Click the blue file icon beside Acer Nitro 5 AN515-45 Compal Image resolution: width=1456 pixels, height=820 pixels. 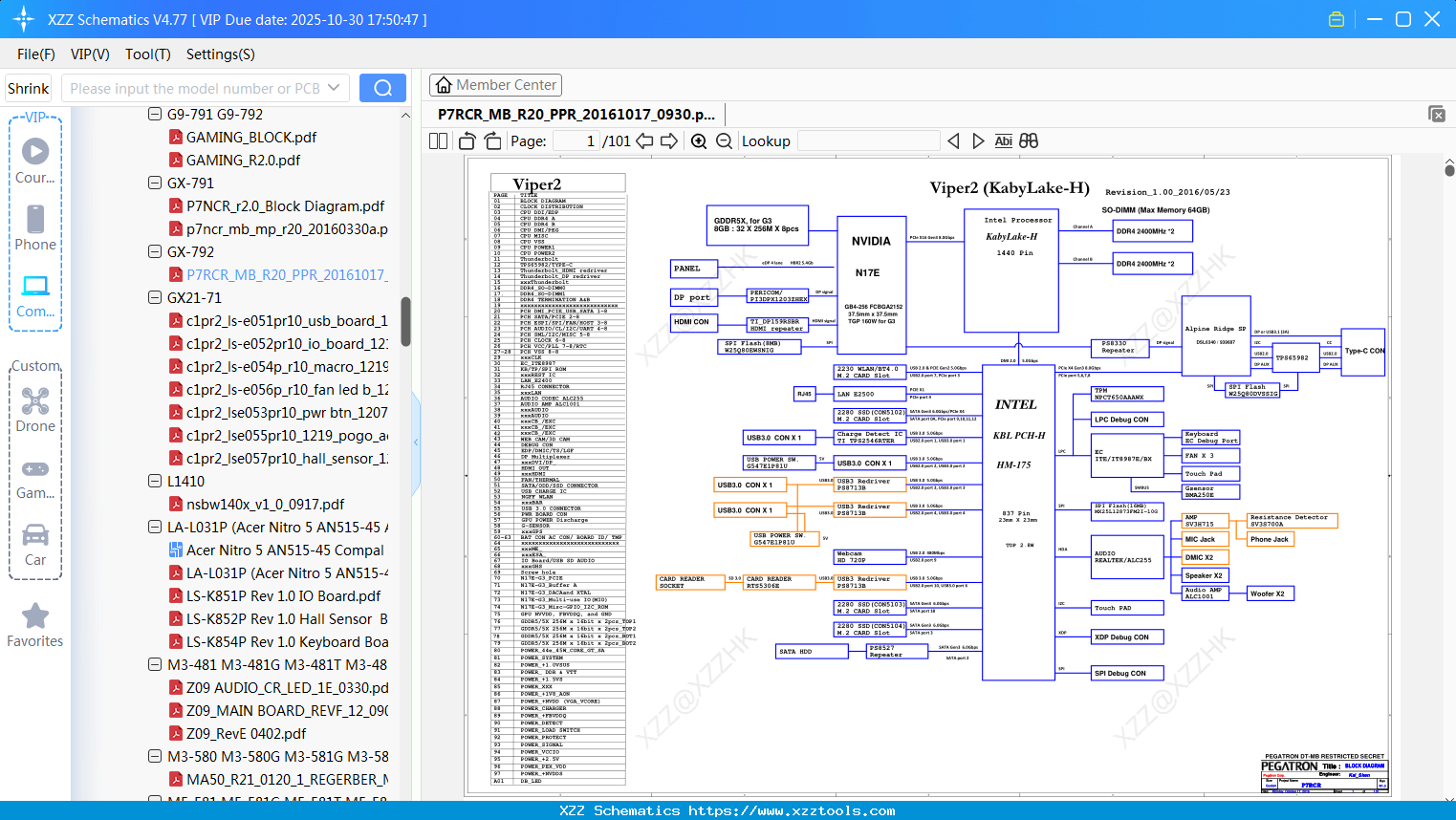click(176, 550)
